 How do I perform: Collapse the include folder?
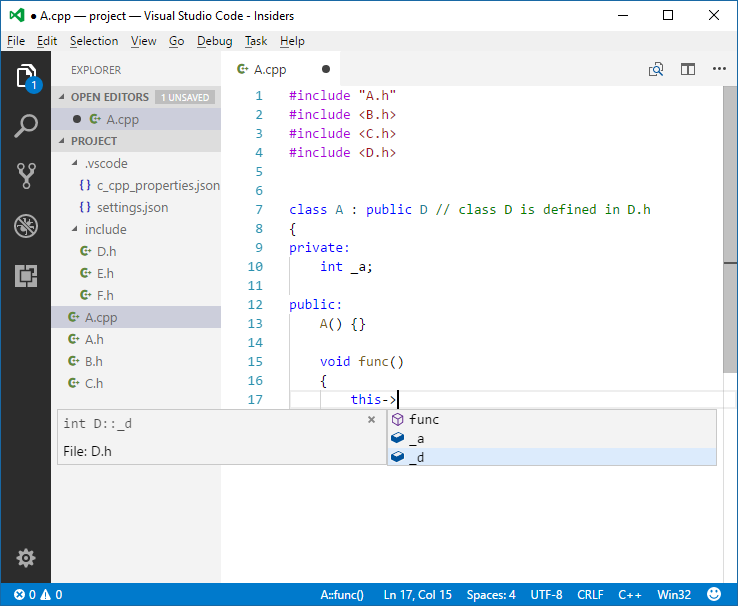pos(105,229)
